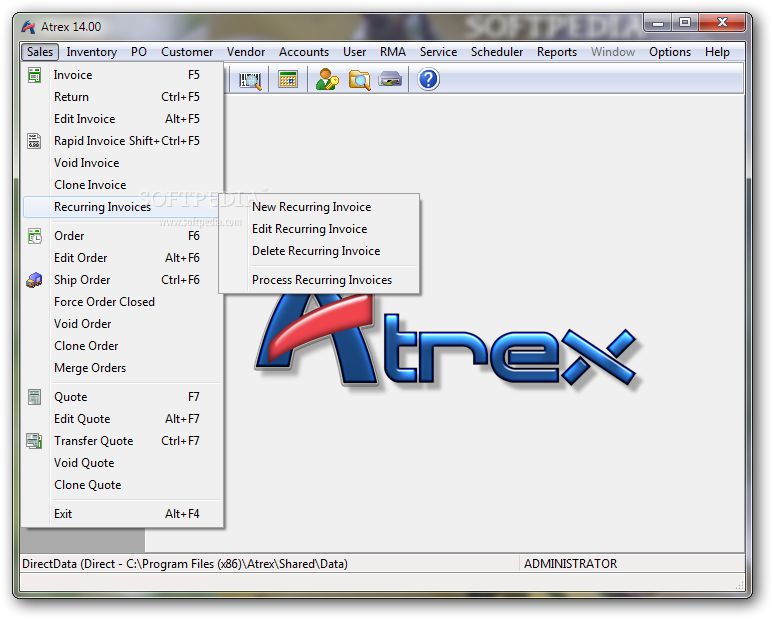Open the Help menu
This screenshot has width=773, height=619.
tap(717, 52)
